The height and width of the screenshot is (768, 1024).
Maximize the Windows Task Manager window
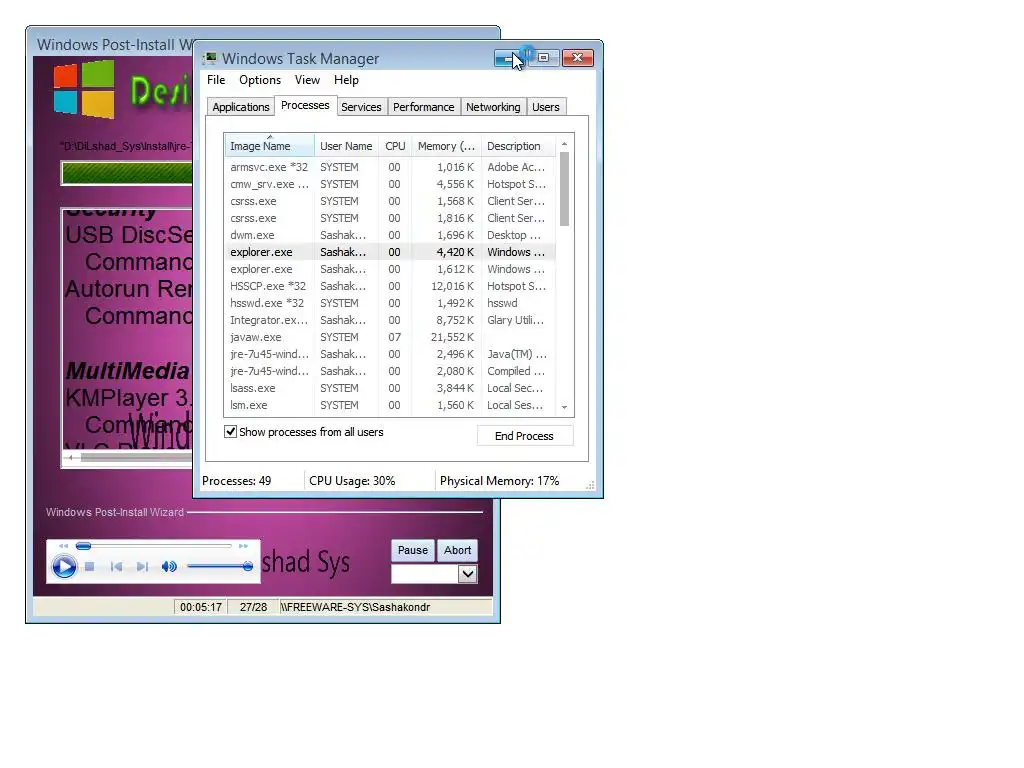543,58
